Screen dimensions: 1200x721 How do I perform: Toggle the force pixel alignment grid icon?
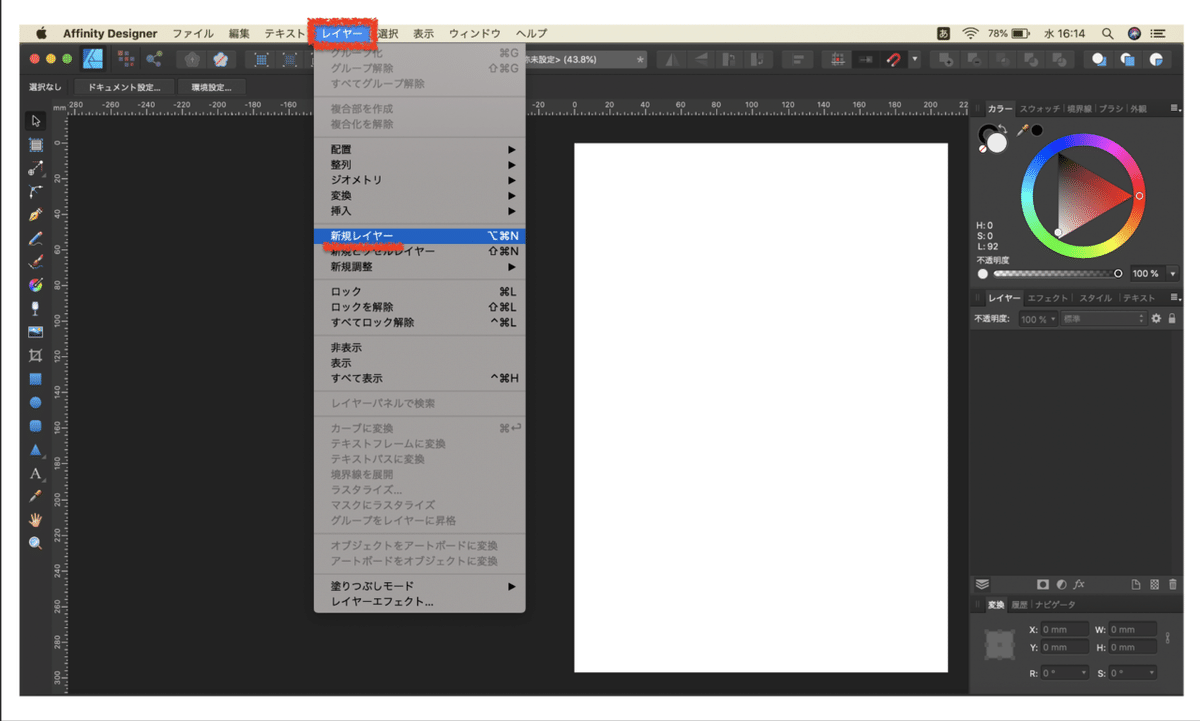coord(837,60)
